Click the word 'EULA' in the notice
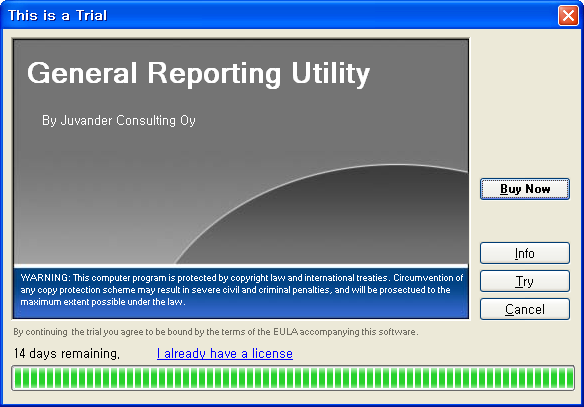Viewport: 584px width, 407px height. point(286,332)
